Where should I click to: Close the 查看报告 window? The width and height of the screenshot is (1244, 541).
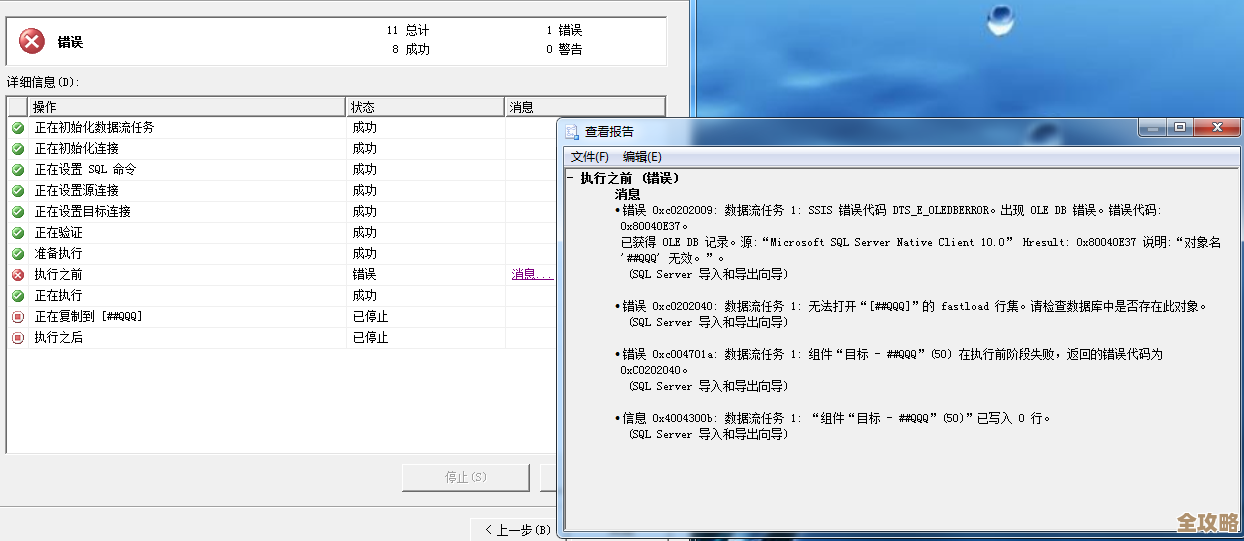pyautogui.click(x=1217, y=127)
